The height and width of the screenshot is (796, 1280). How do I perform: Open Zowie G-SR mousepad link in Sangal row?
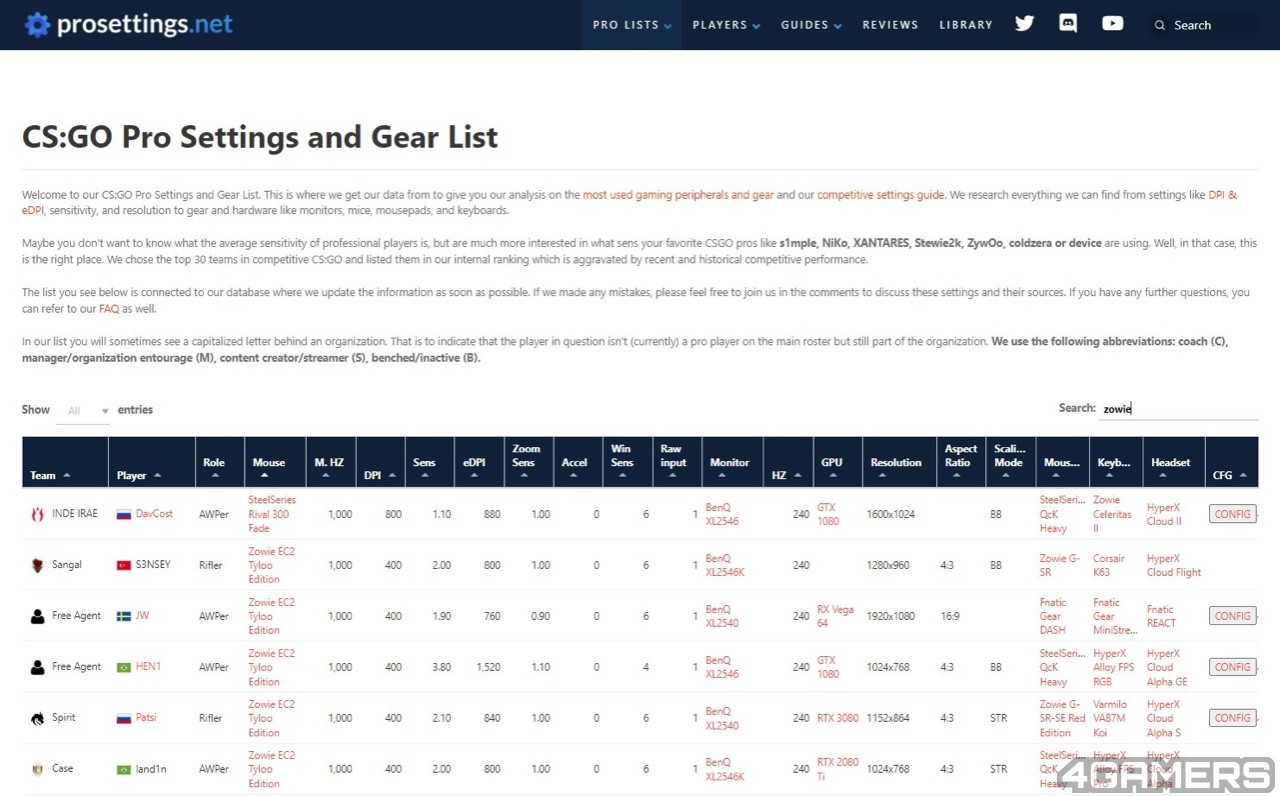1060,565
